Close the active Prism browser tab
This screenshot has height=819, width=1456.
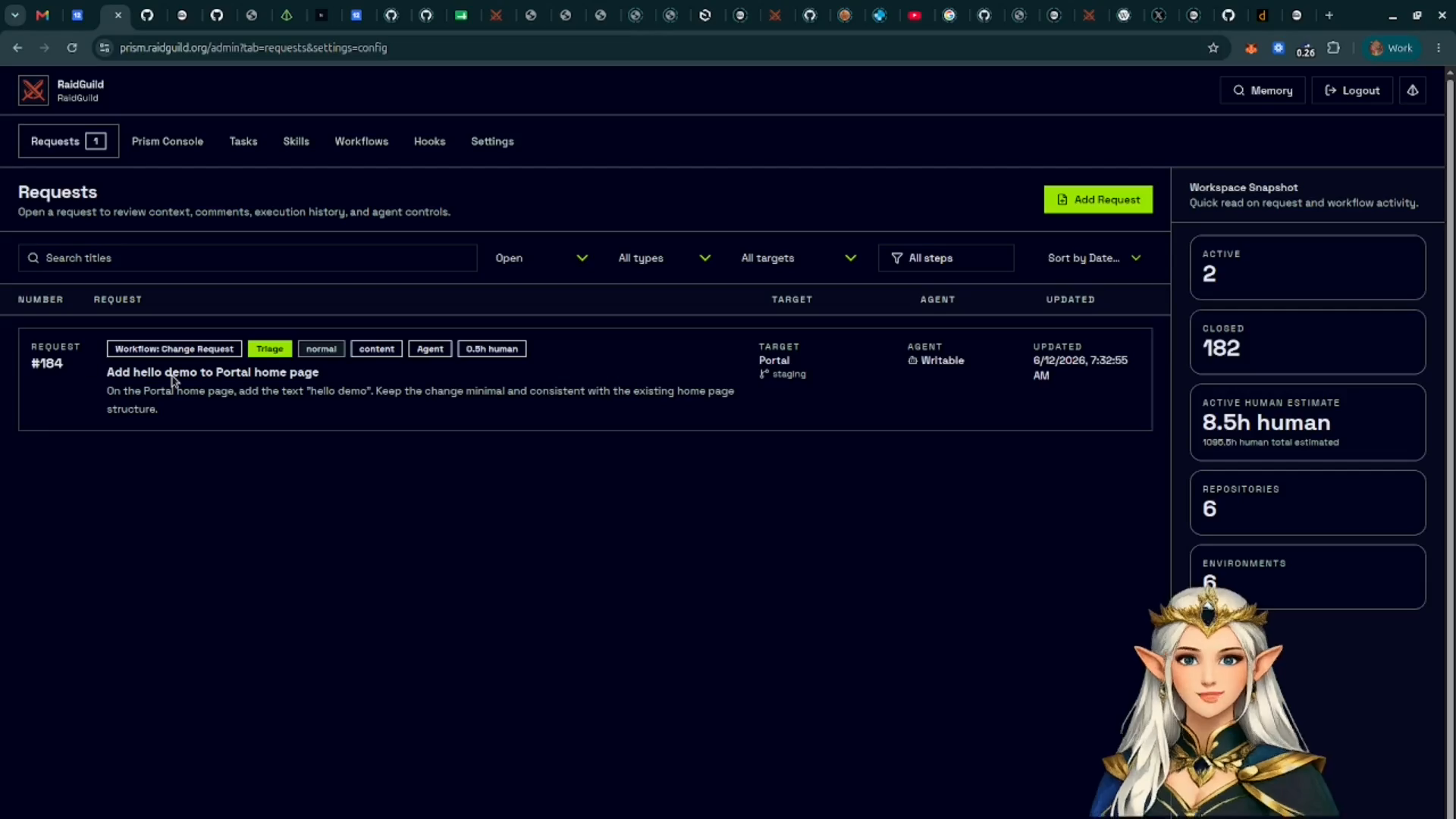point(118,15)
